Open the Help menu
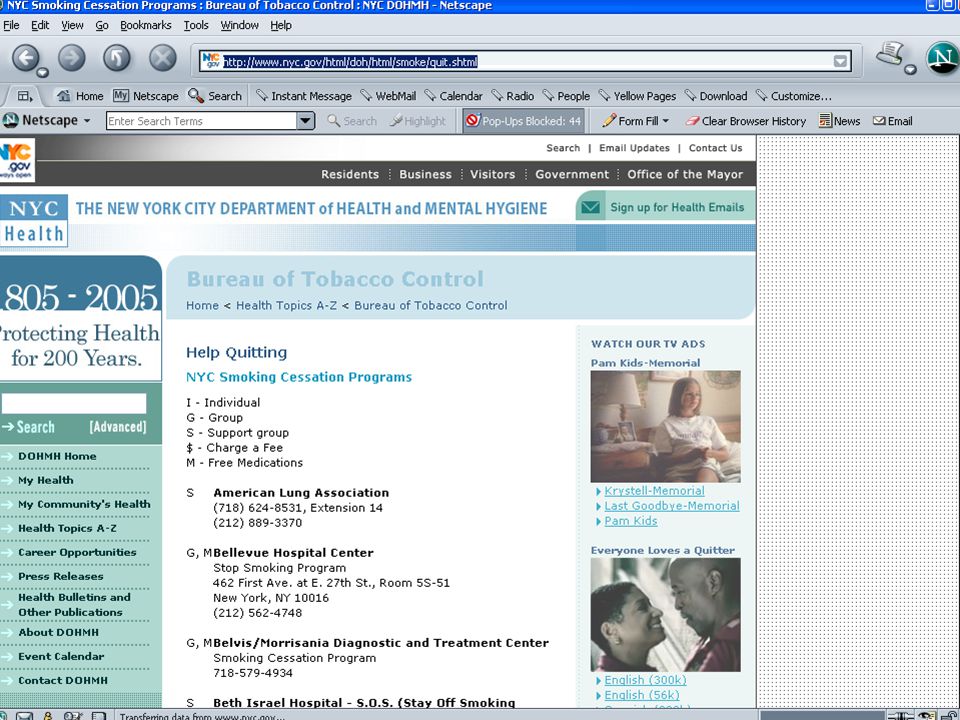Viewport: 960px width, 720px height. pos(281,25)
